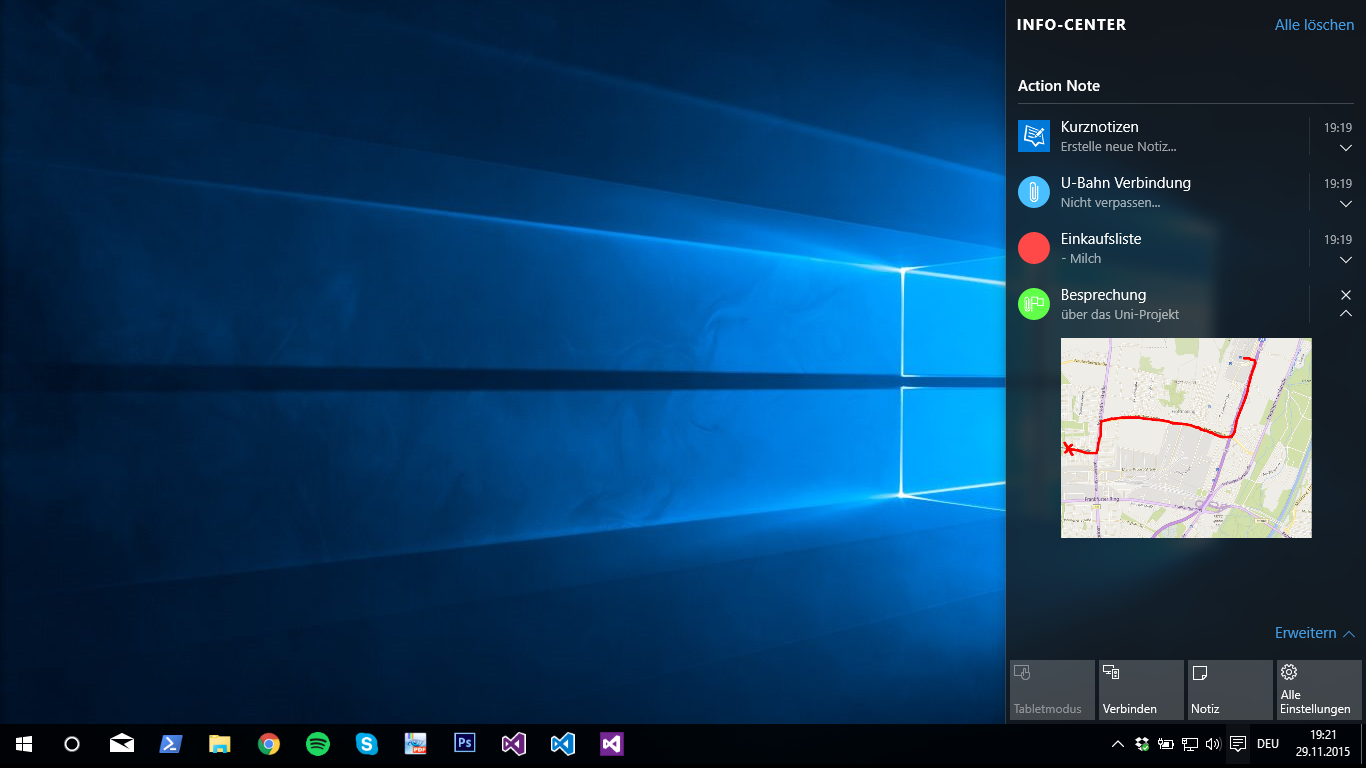
Task: Click the green Besprechung notification icon
Action: (x=1033, y=304)
